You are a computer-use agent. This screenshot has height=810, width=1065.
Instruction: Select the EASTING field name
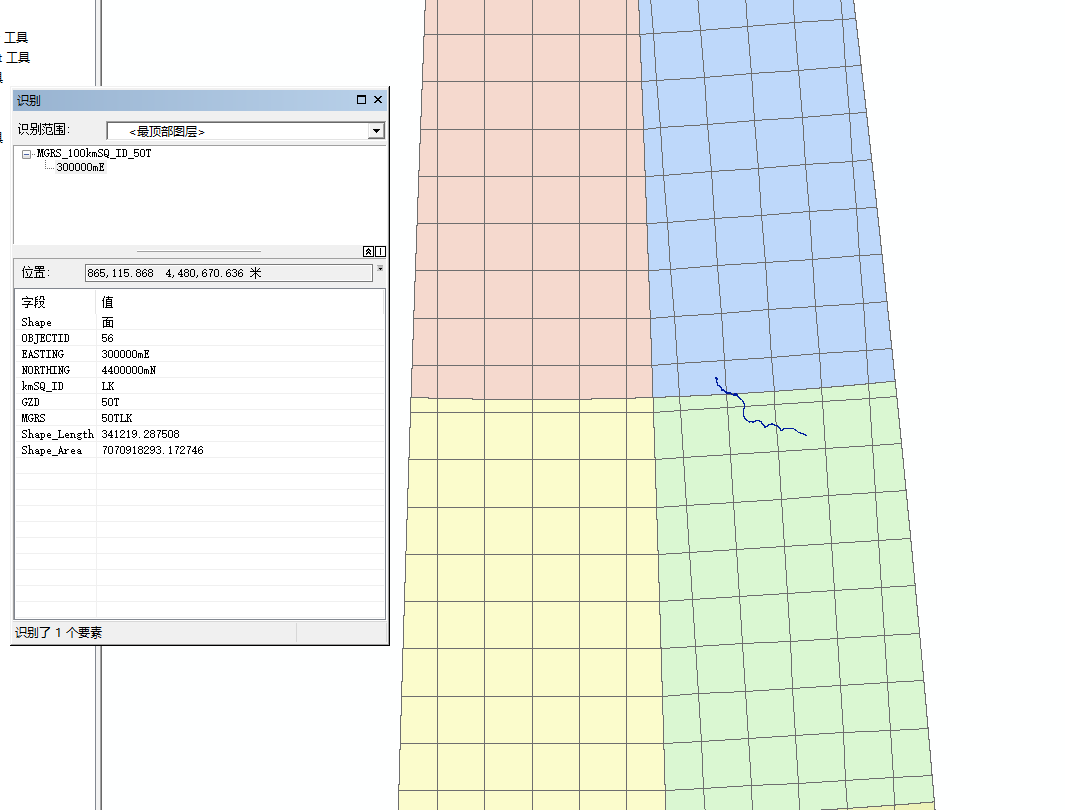[43, 354]
